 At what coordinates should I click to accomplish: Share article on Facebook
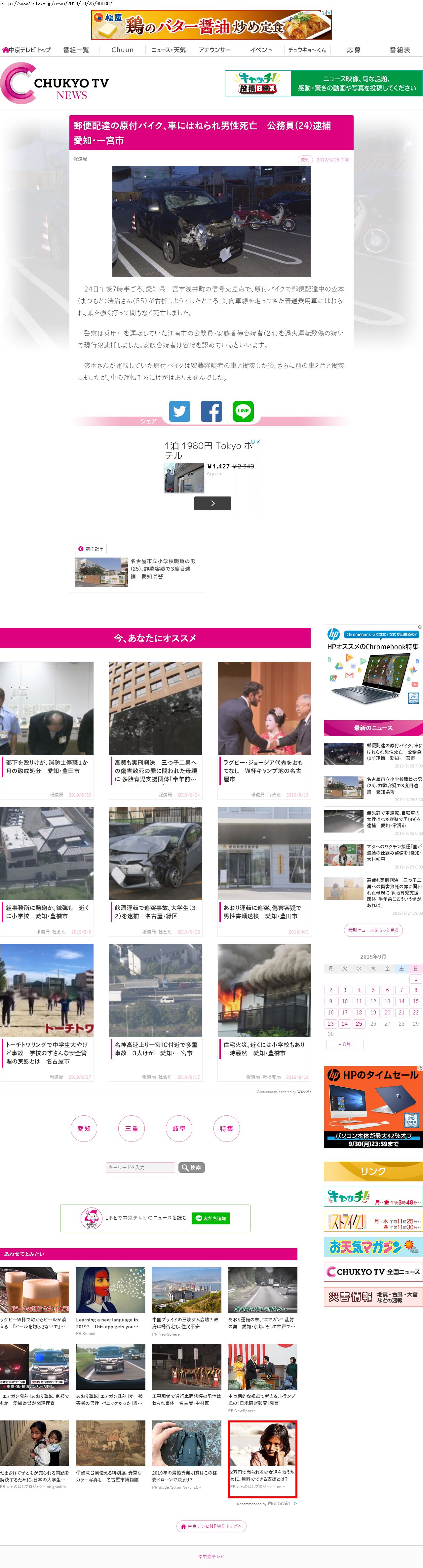pos(211,412)
